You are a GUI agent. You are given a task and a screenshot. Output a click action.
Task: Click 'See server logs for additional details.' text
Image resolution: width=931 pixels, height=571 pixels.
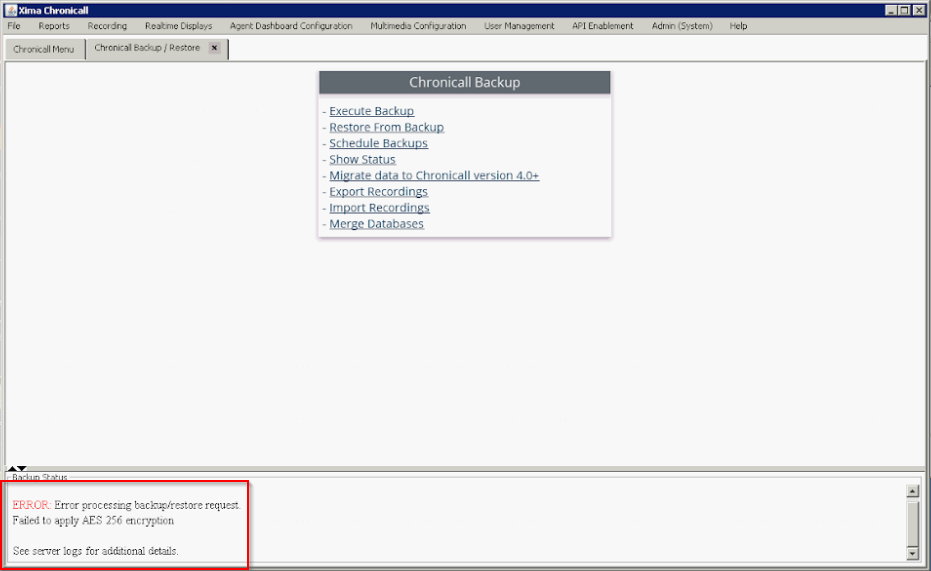pyautogui.click(x=96, y=551)
